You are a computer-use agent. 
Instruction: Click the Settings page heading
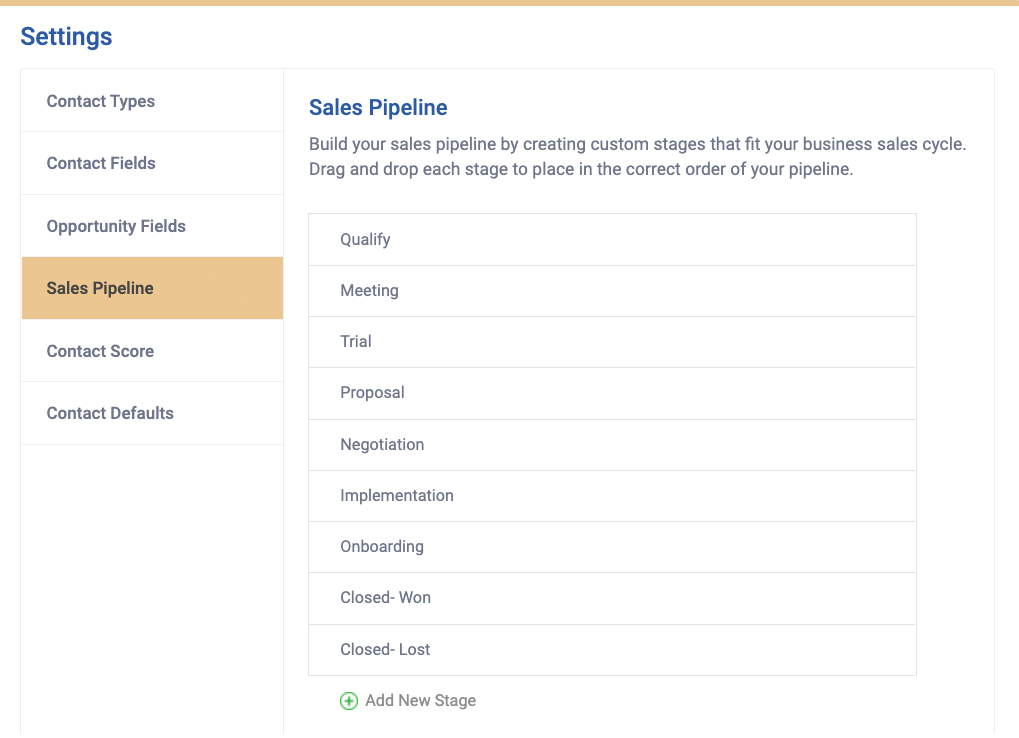[66, 37]
